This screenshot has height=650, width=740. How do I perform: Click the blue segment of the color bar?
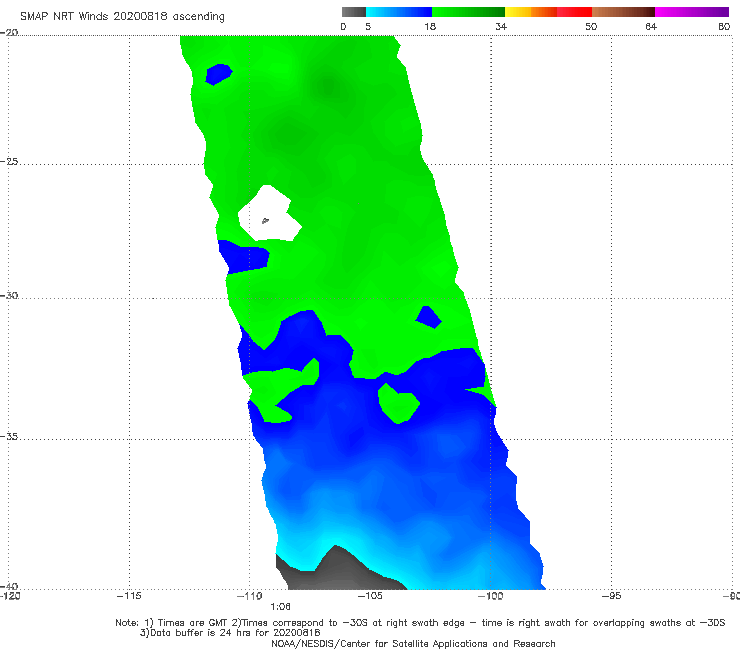coord(399,12)
